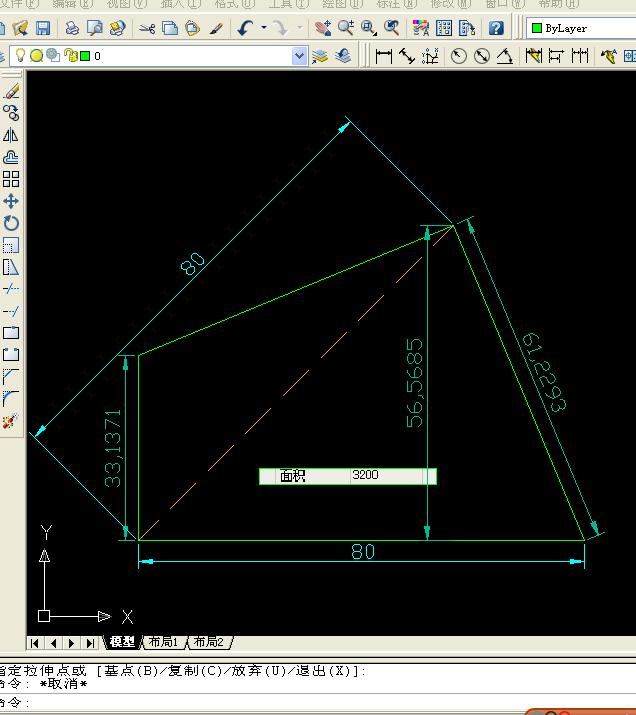Click the Print icon
The image size is (636, 715).
[x=72, y=28]
